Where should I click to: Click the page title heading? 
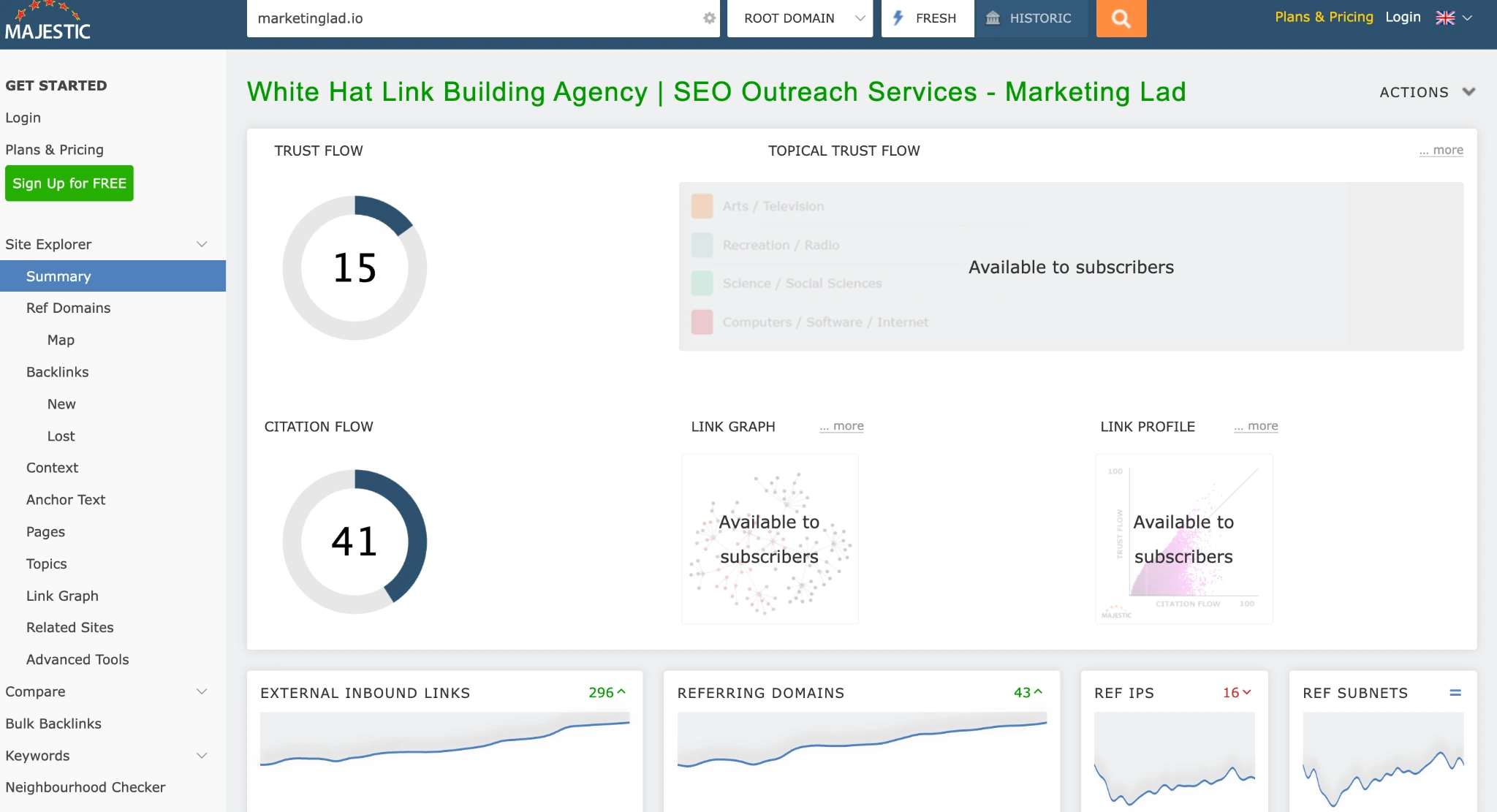[x=716, y=92]
